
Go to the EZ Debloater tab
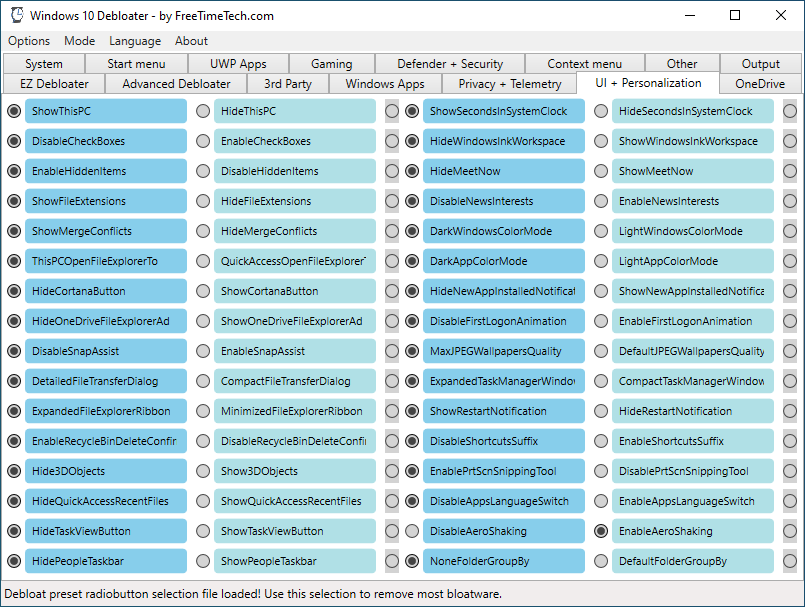(54, 84)
